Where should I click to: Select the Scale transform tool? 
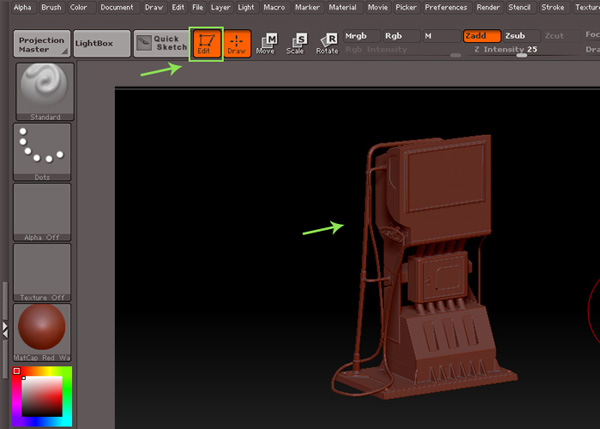pyautogui.click(x=296, y=44)
